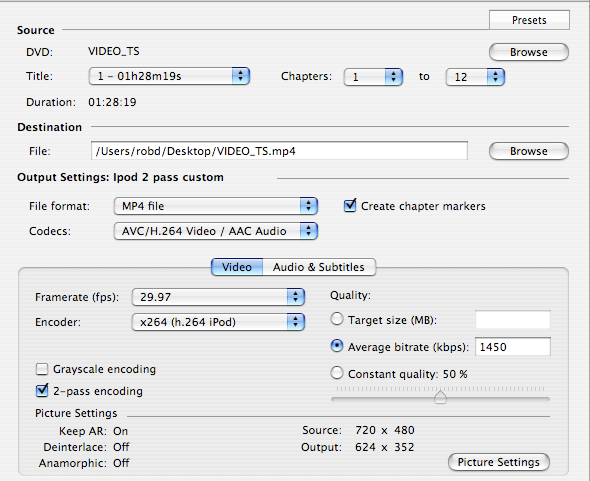Expand the File format MP4 file menu

coord(216,206)
